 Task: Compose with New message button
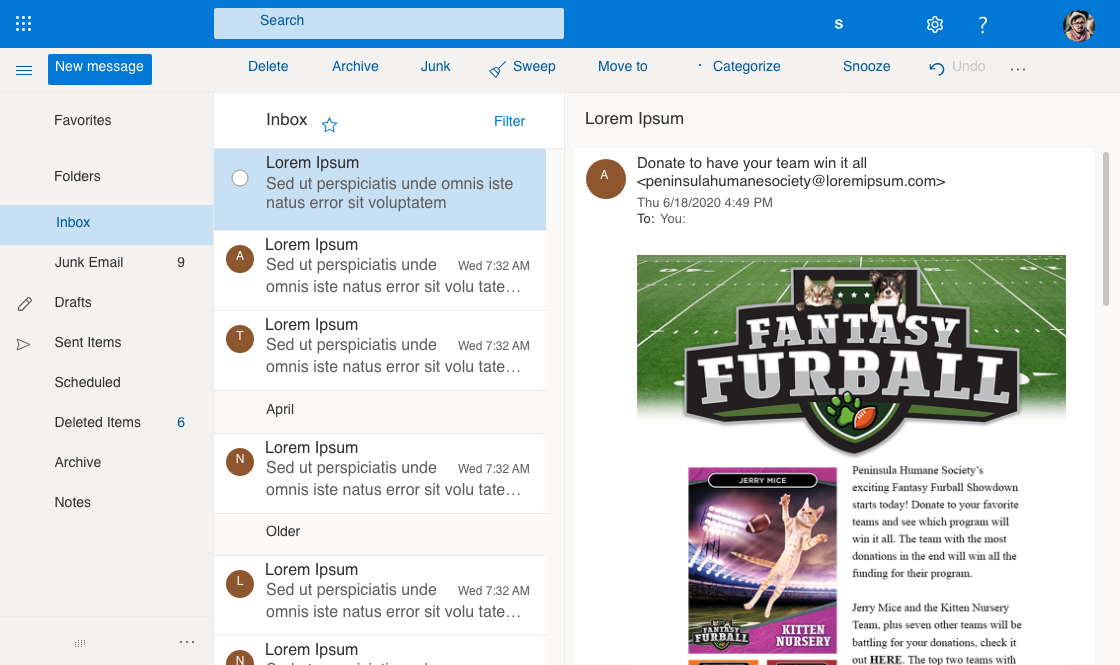(x=100, y=69)
